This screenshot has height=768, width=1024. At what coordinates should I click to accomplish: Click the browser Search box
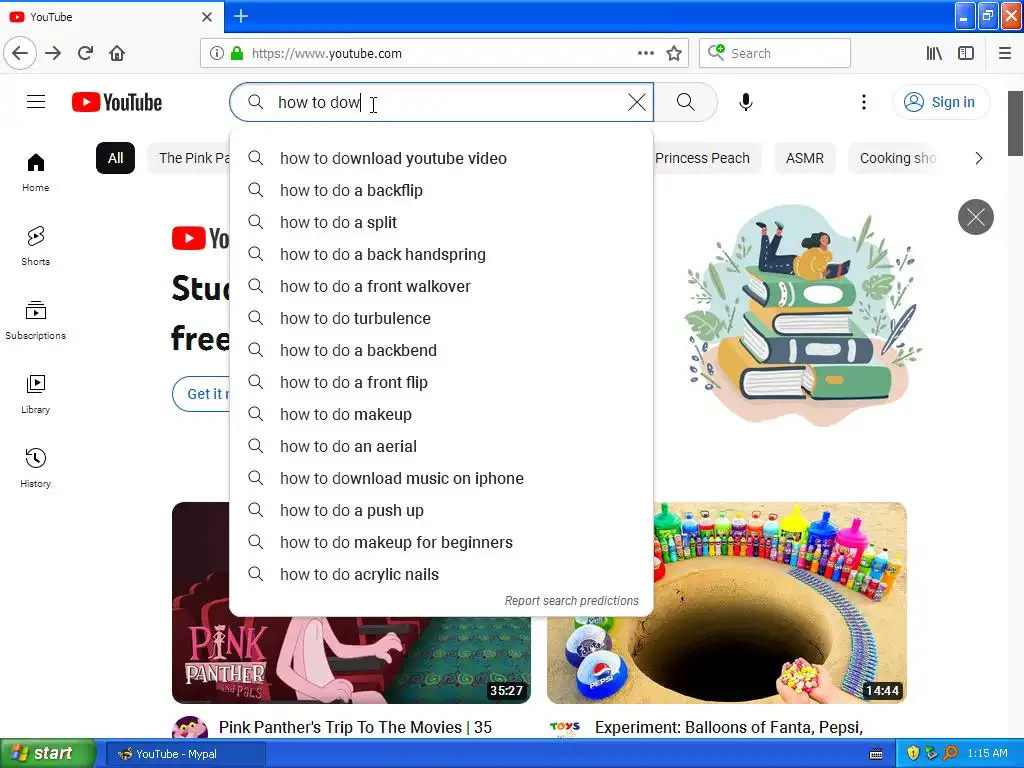coord(775,53)
